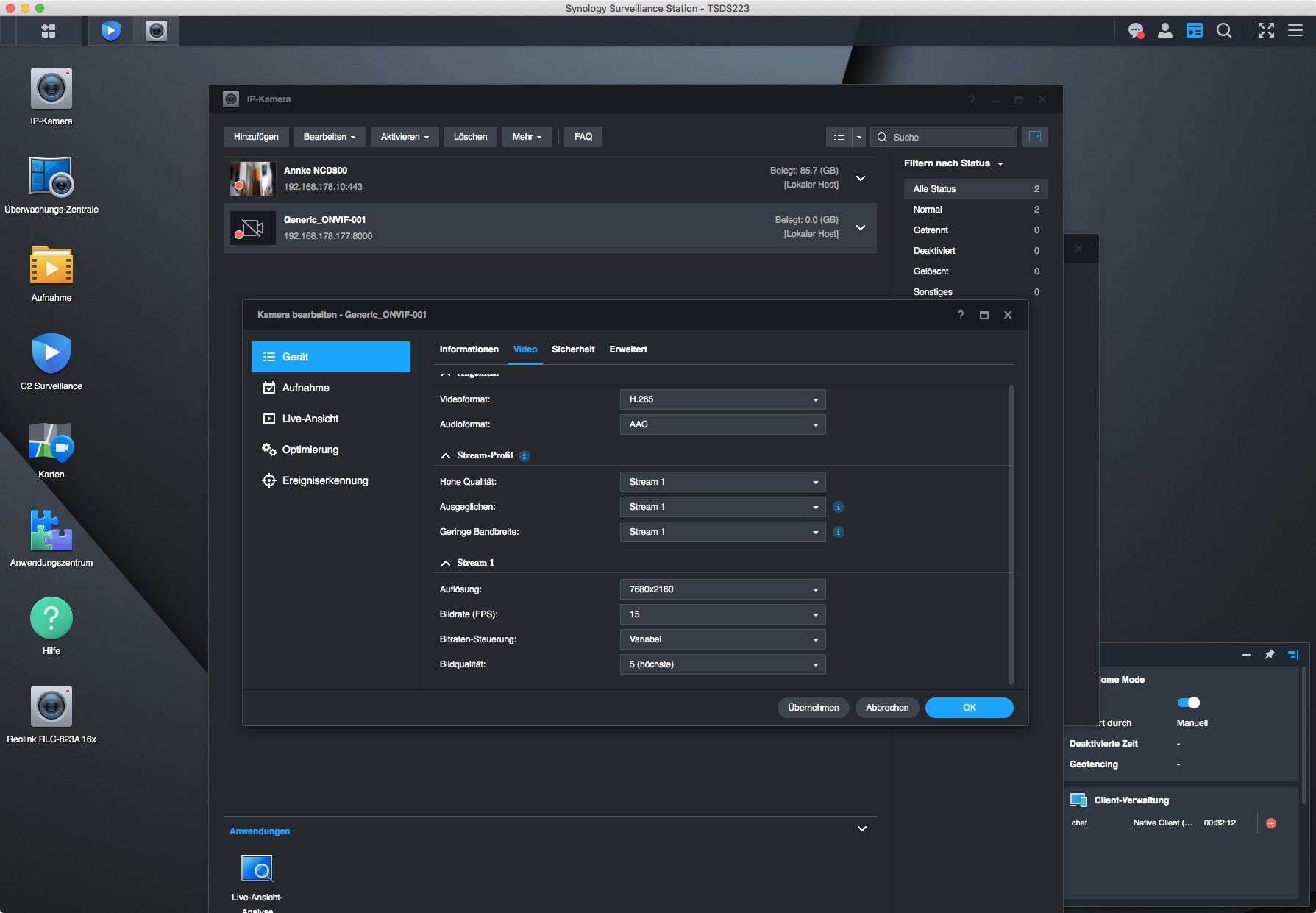The width and height of the screenshot is (1316, 913).
Task: Switch to the Sicherheit tab
Action: click(x=573, y=349)
